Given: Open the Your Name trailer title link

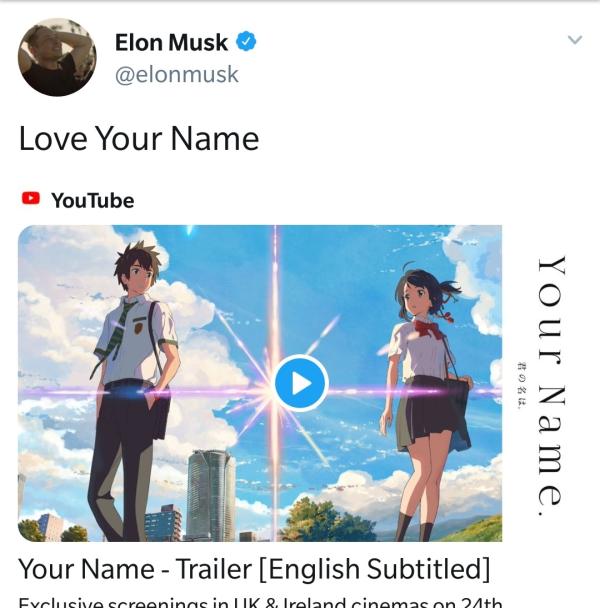Looking at the screenshot, I should tap(254, 569).
